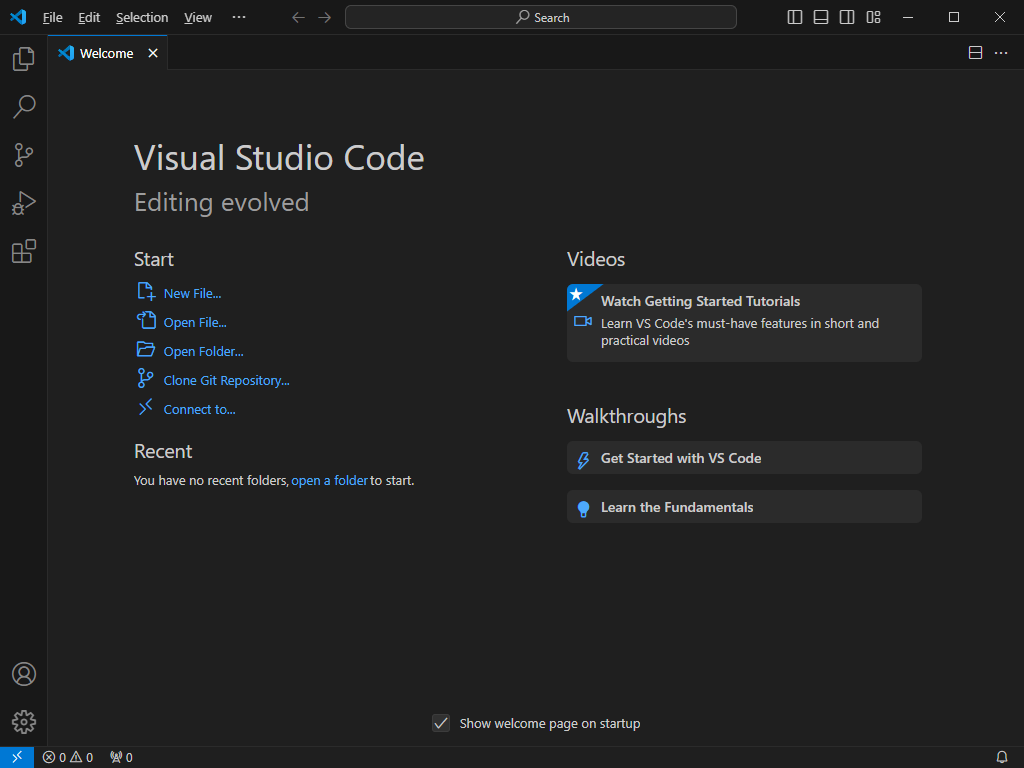Screen dimensions: 1024x768
Task: Click the Connect to remote icon
Action: click(145, 408)
